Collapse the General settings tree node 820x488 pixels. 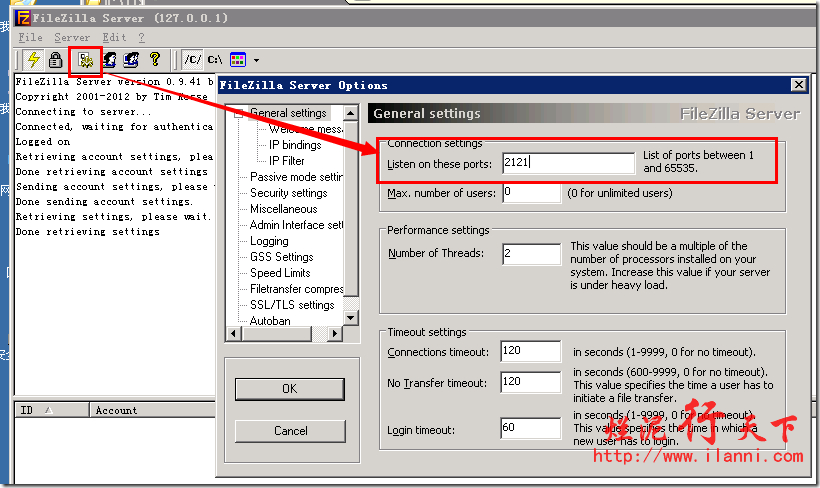click(238, 113)
